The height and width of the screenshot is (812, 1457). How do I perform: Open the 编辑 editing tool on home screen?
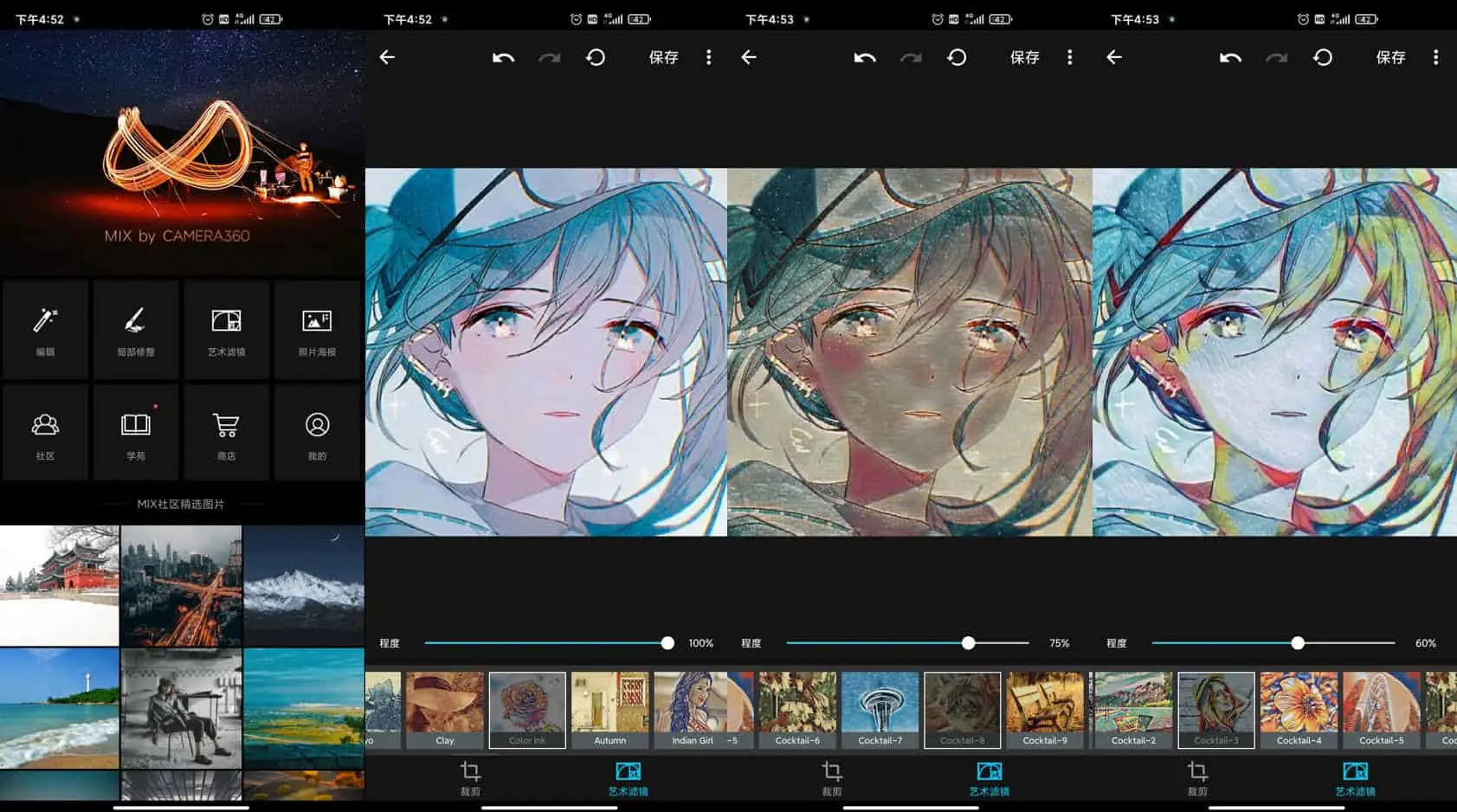[46, 330]
